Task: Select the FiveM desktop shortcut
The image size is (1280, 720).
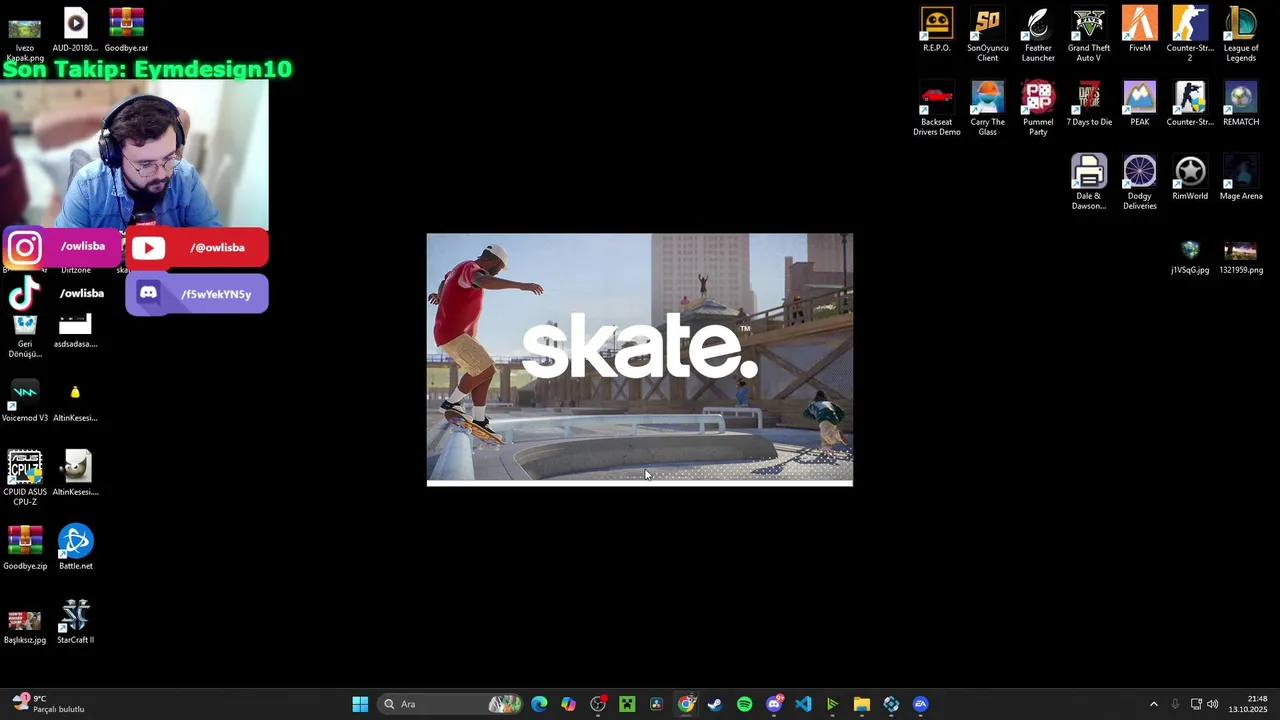Action: click(x=1139, y=30)
